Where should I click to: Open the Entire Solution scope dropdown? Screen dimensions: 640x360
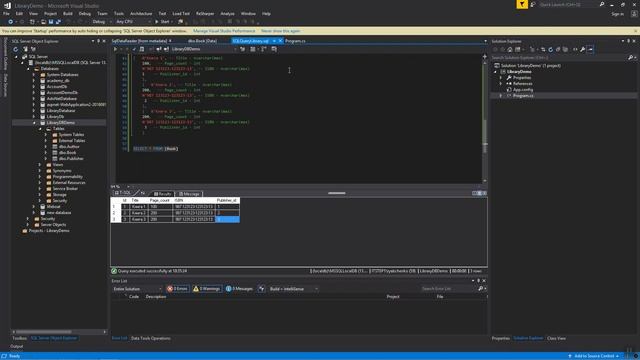click(x=137, y=289)
